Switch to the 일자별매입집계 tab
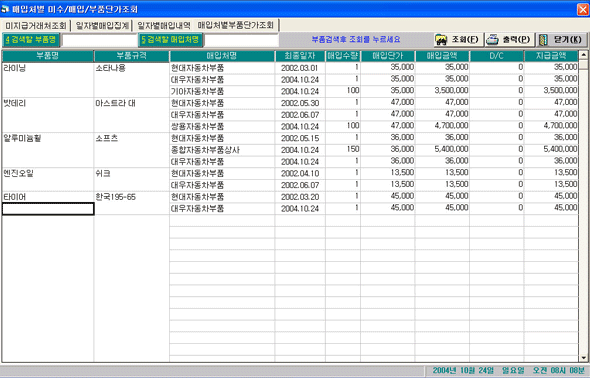Image resolution: width=590 pixels, height=378 pixels. click(102, 26)
